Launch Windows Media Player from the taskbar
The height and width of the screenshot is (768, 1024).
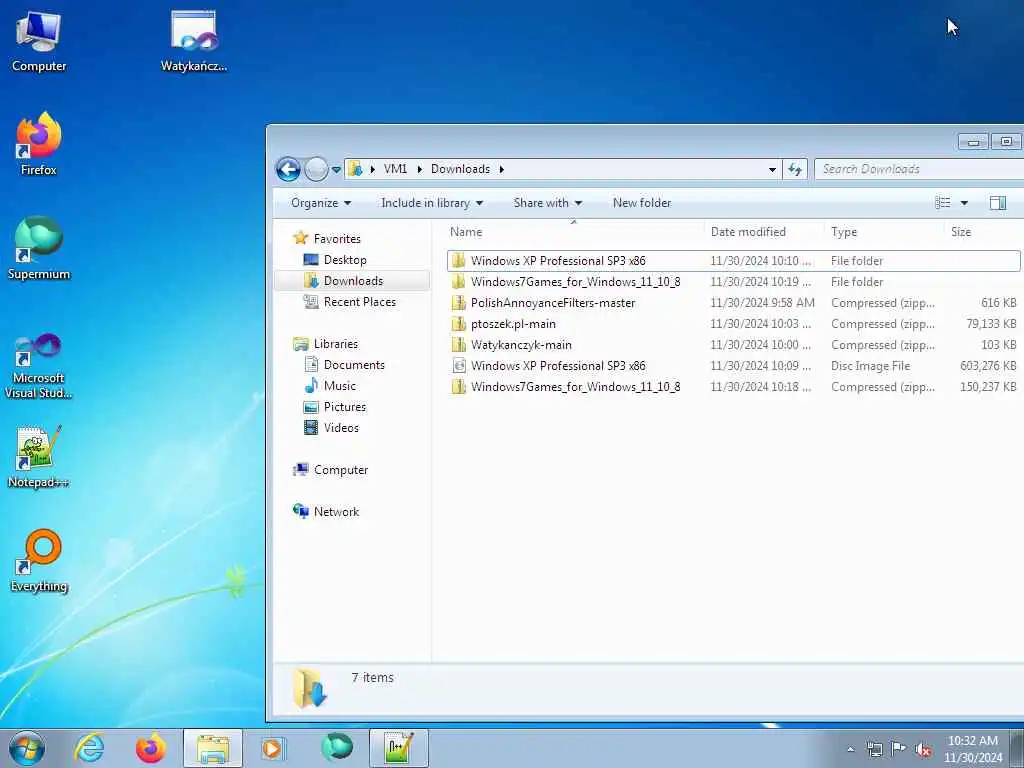tap(272, 748)
